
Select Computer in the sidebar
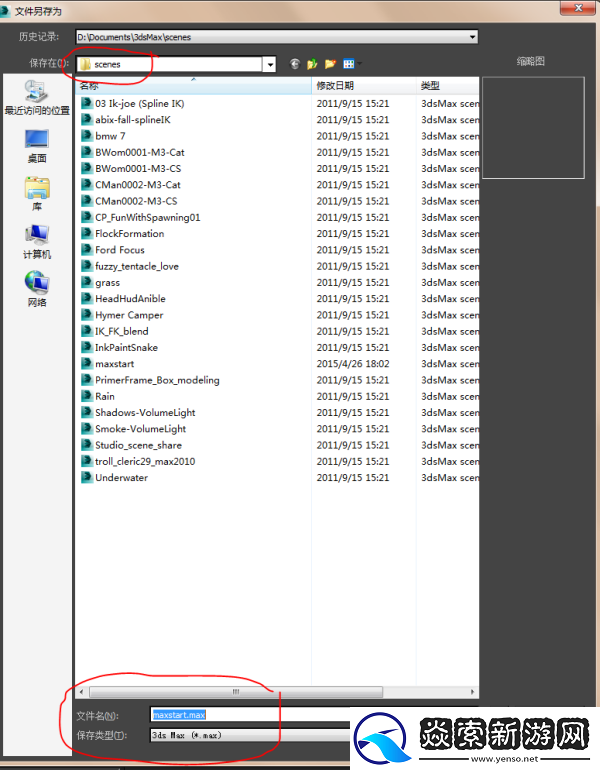(x=37, y=241)
